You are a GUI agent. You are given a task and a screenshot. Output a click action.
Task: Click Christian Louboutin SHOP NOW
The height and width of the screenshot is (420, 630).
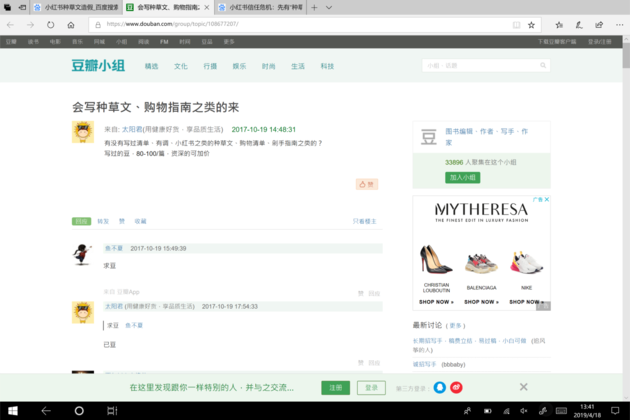436,302
